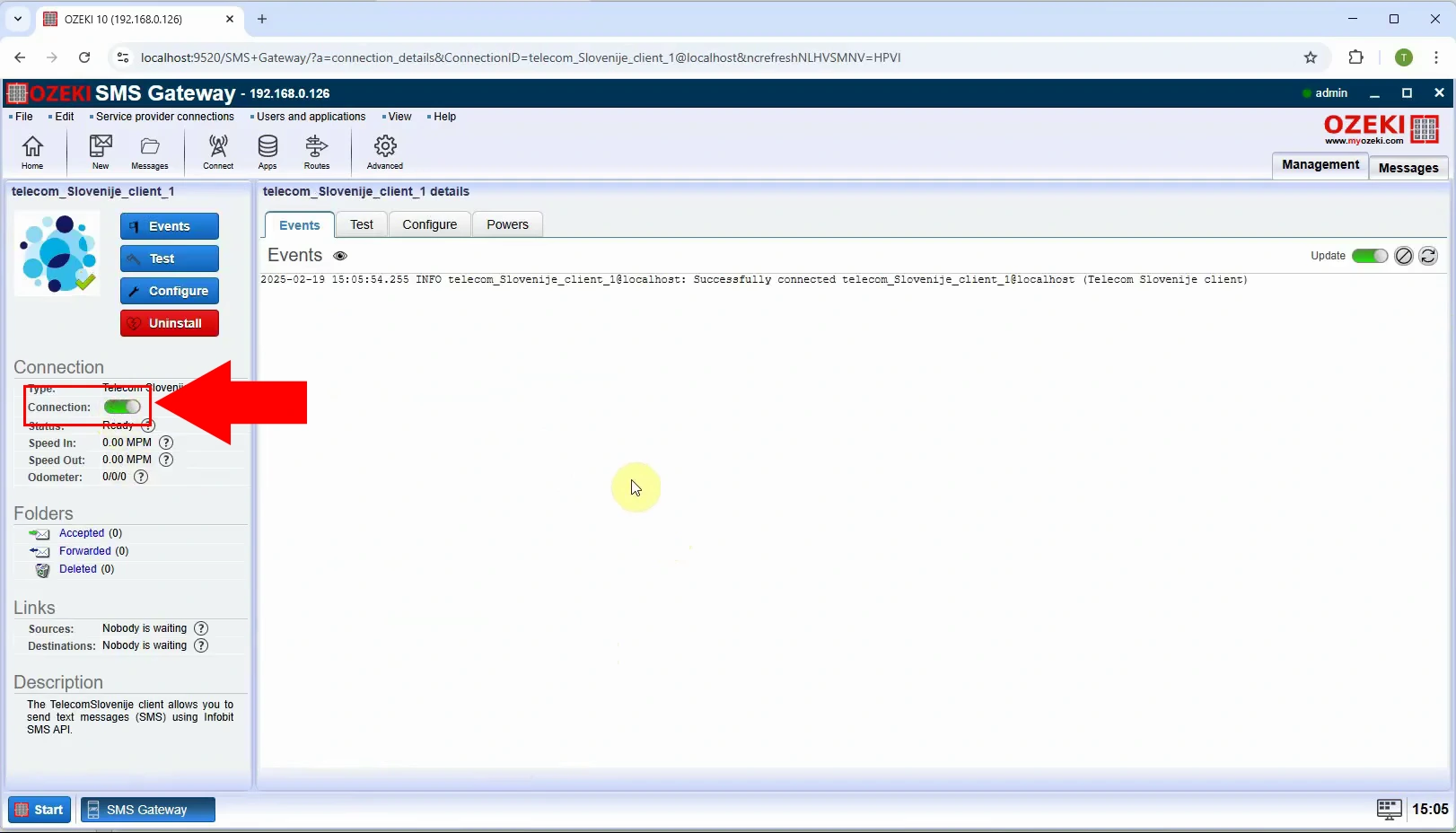Click the keyboard icon in bottom tray

(x=1389, y=810)
